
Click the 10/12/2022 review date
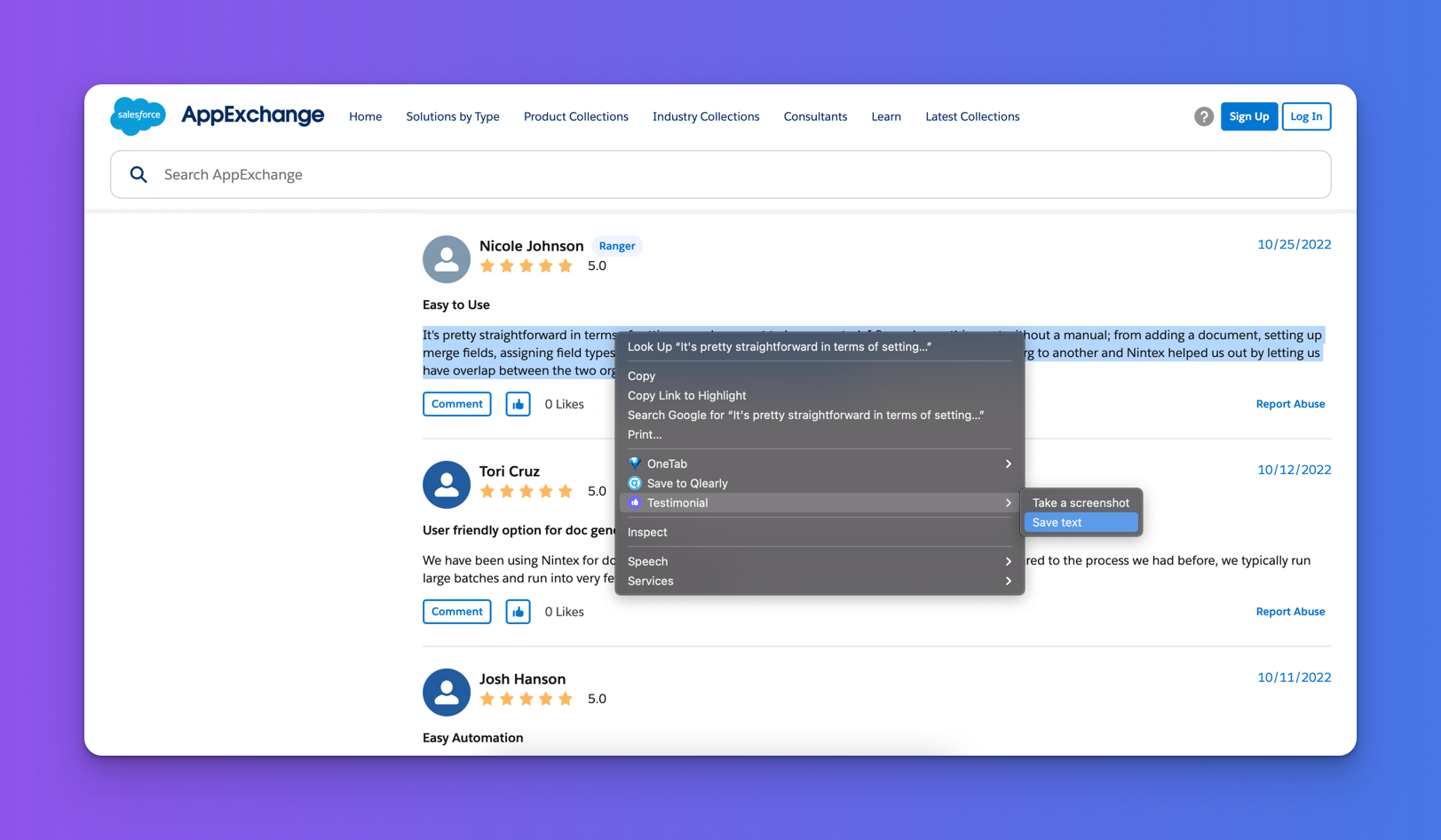coord(1294,470)
